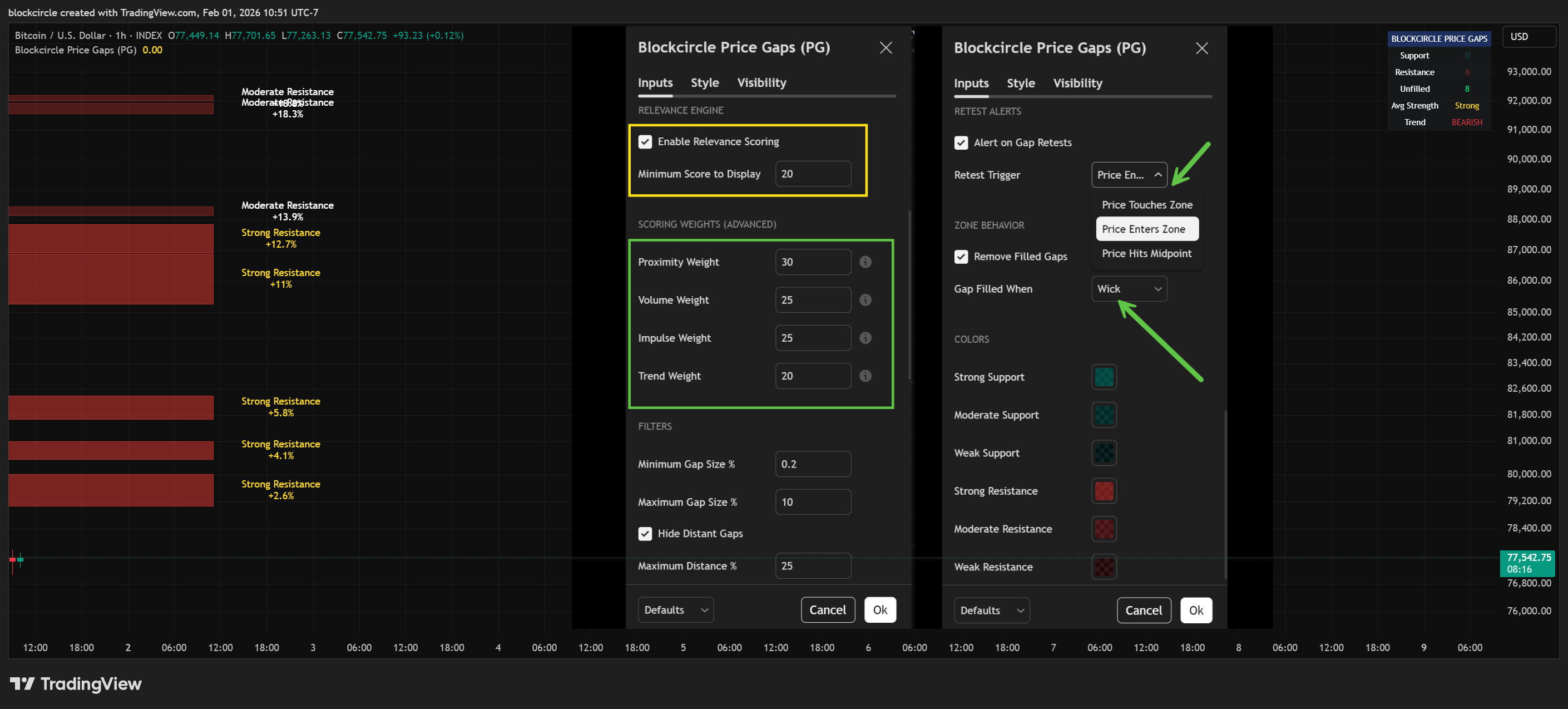
Task: Click Avg Strength Strong value in table
Action: tap(1467, 105)
